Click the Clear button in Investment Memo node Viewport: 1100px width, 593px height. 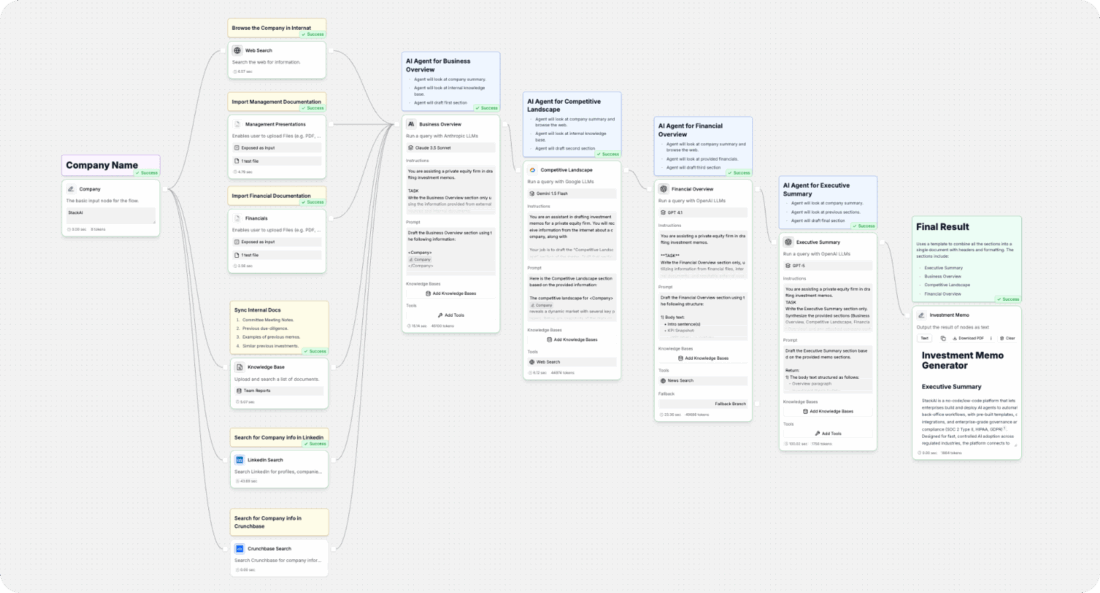1007,338
